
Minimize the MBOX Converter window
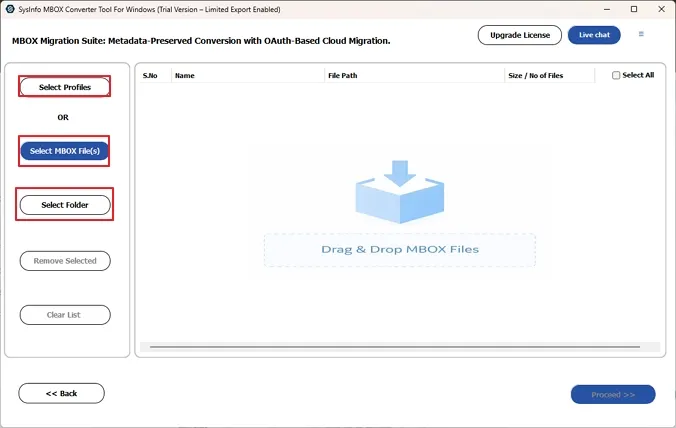pyautogui.click(x=607, y=9)
